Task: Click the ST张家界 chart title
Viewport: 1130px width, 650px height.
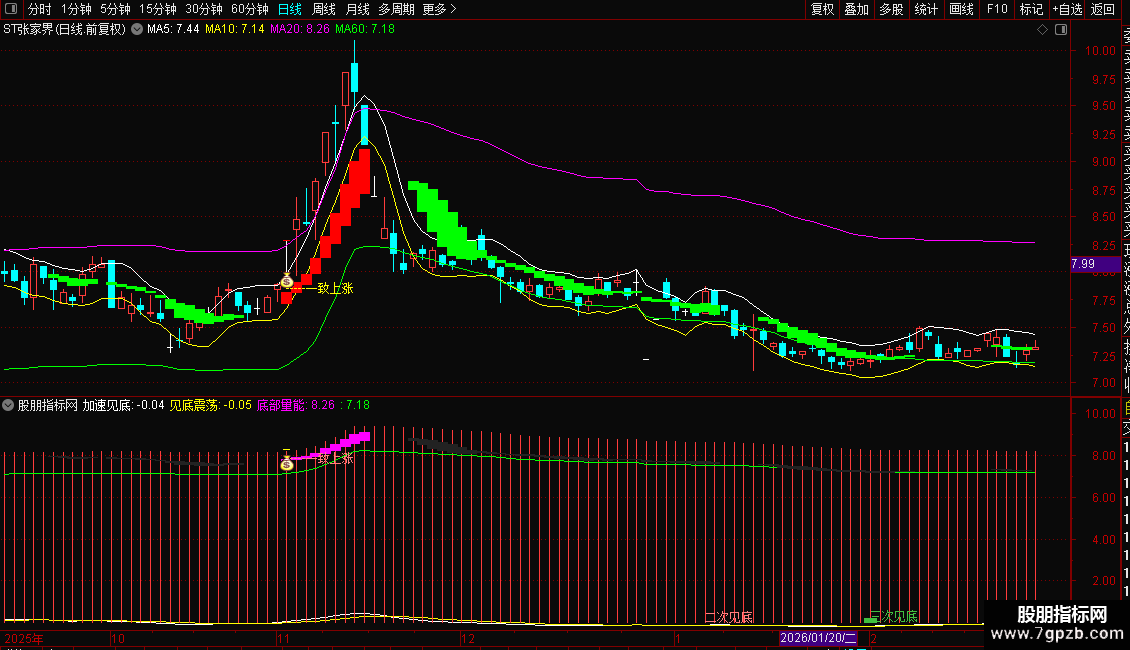Action: 64,30
